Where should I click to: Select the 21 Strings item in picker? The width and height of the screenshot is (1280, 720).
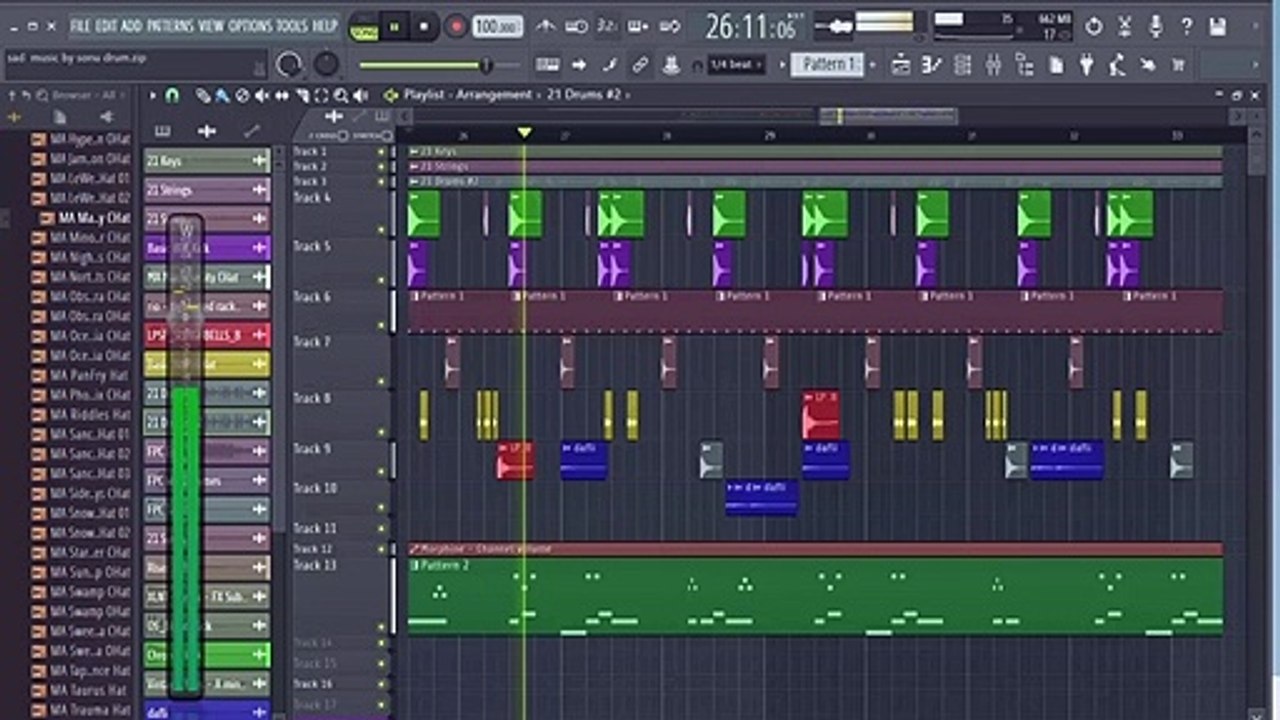[x=207, y=190]
